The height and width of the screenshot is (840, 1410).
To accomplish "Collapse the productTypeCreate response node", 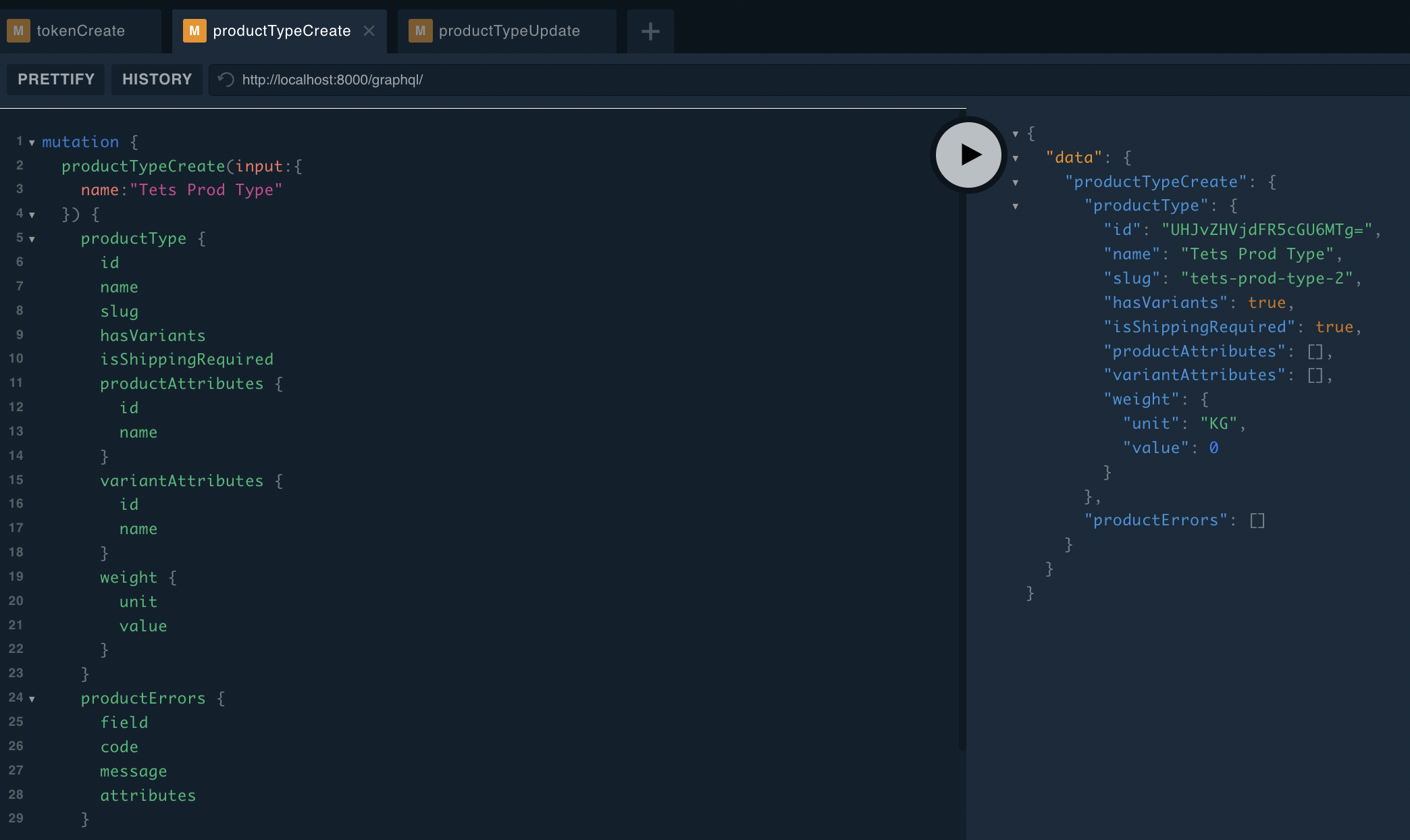I will click(1016, 182).
